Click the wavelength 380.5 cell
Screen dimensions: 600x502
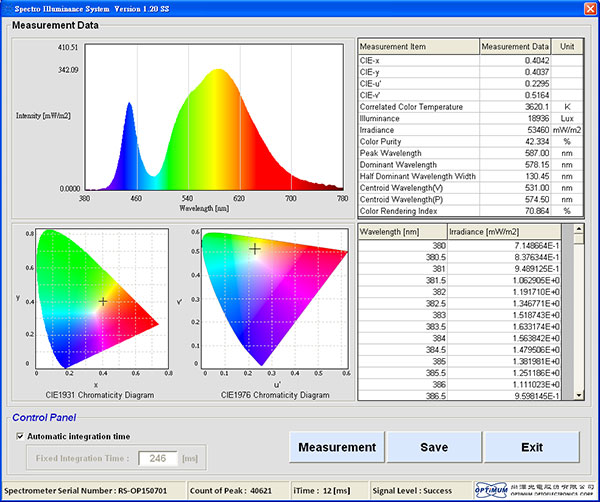tap(403, 257)
